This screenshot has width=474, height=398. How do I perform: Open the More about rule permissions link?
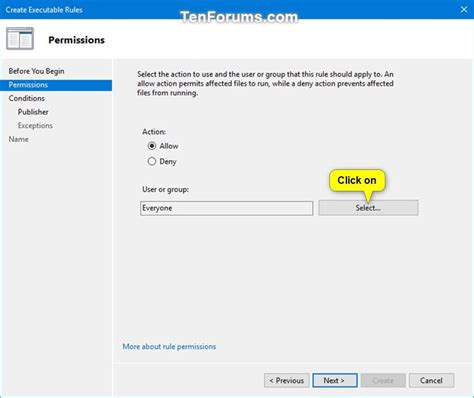[x=169, y=347]
